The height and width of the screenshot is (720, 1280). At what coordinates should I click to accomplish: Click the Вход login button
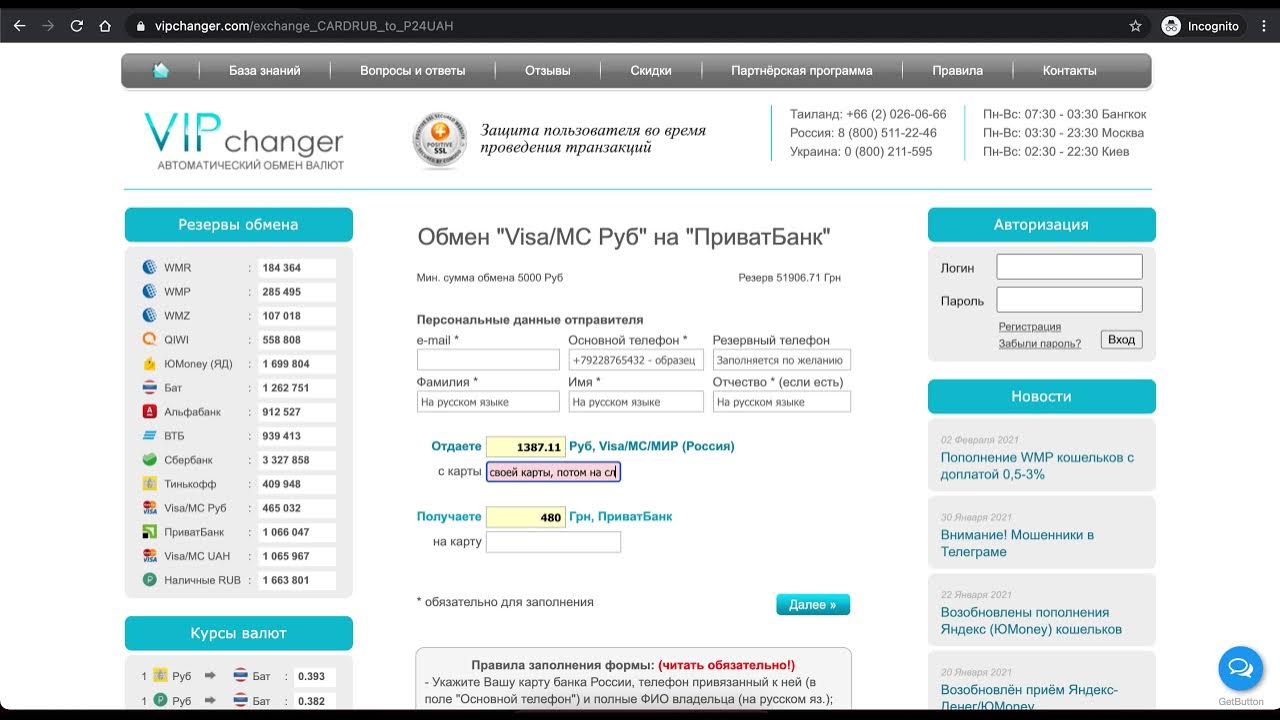(x=1122, y=340)
